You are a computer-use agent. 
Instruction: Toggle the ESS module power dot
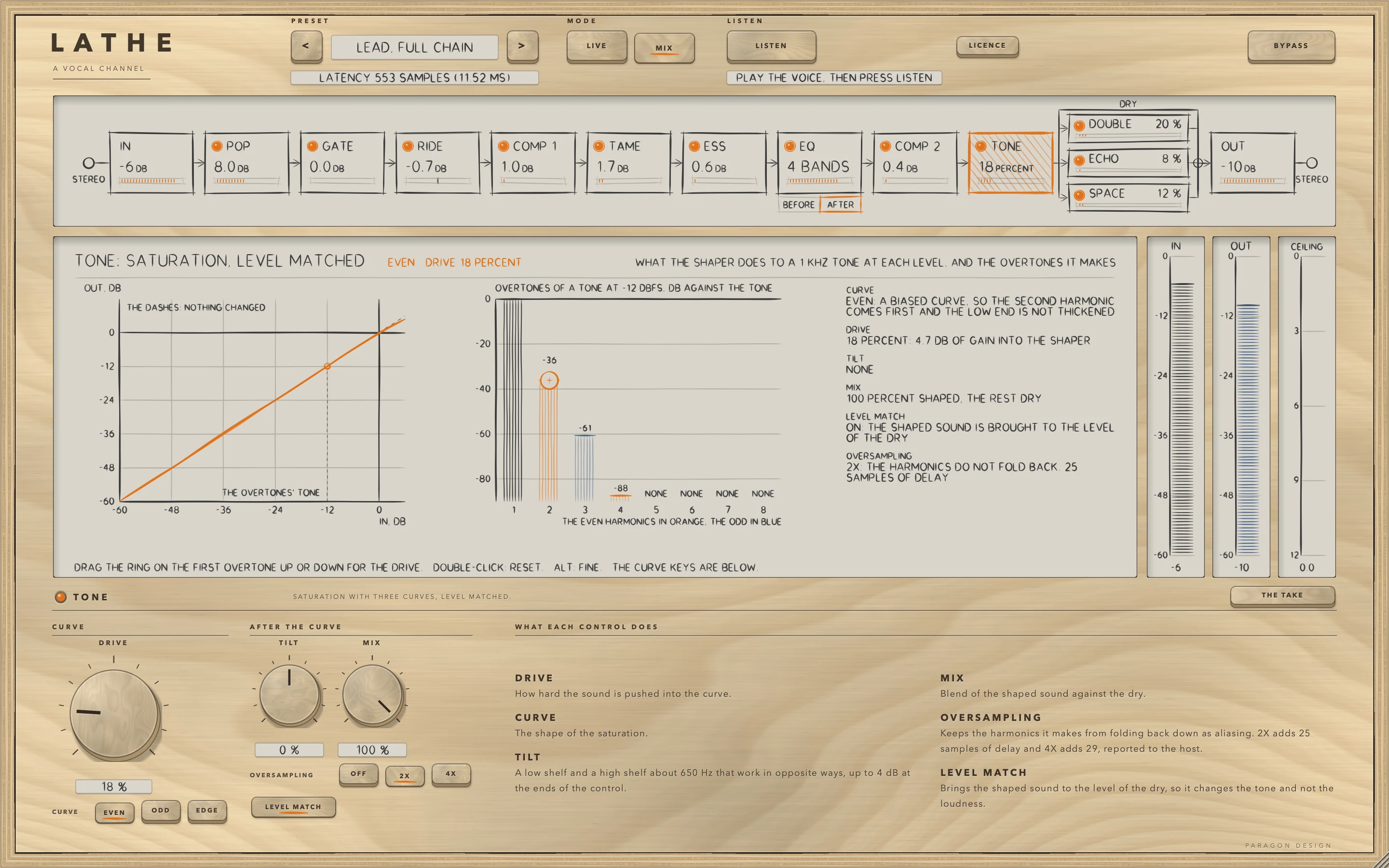(x=694, y=147)
